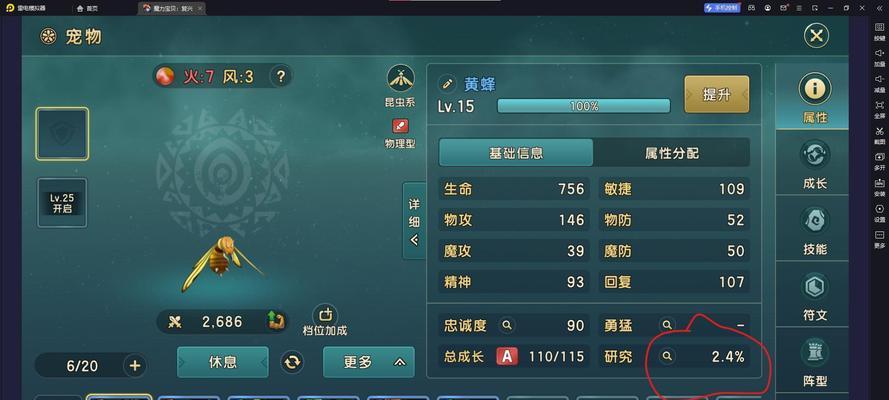Click plus to expand pet slots

coord(135,365)
